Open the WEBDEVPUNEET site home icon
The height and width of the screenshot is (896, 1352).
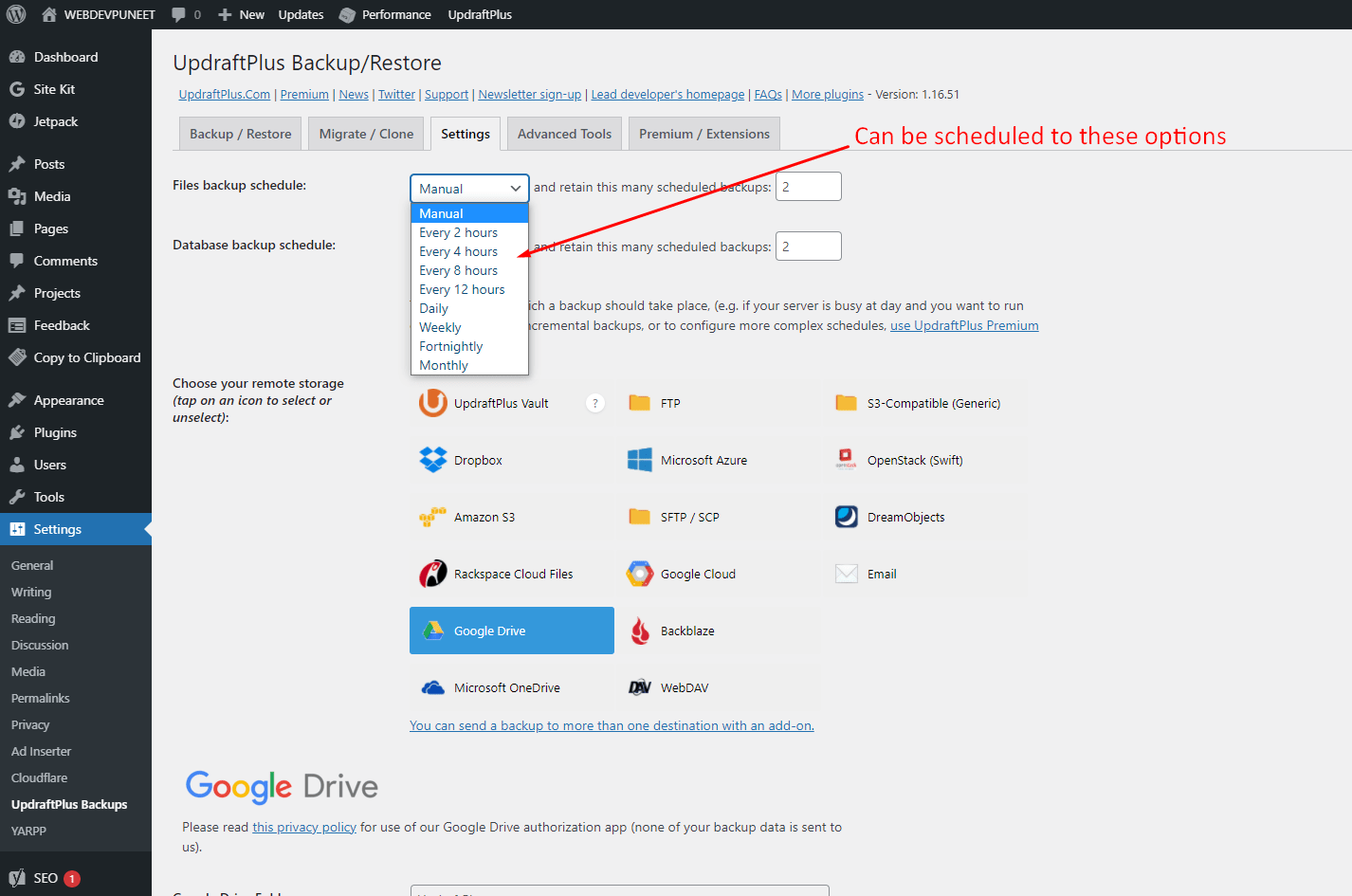point(49,14)
